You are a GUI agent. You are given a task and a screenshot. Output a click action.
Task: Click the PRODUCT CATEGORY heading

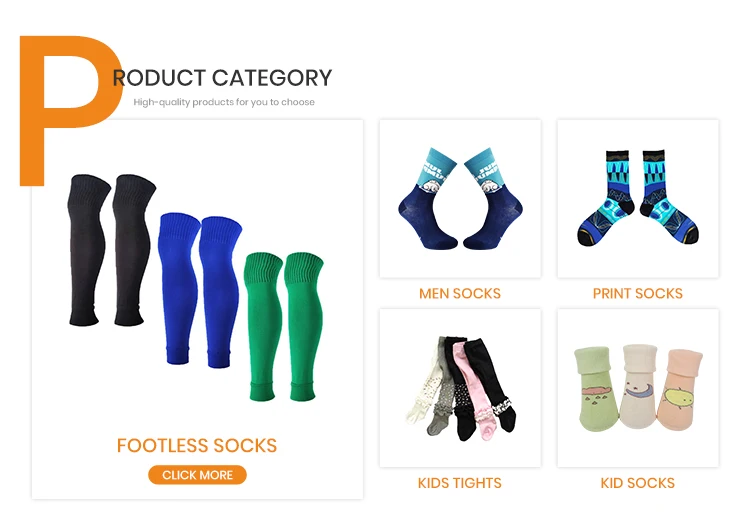222,78
